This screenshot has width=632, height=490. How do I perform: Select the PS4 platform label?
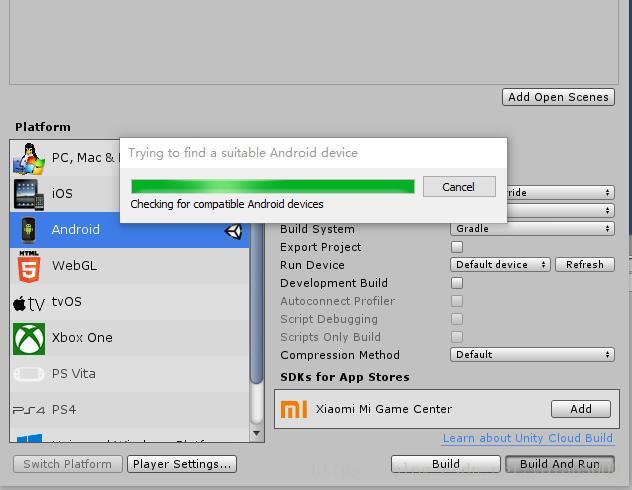(64, 410)
